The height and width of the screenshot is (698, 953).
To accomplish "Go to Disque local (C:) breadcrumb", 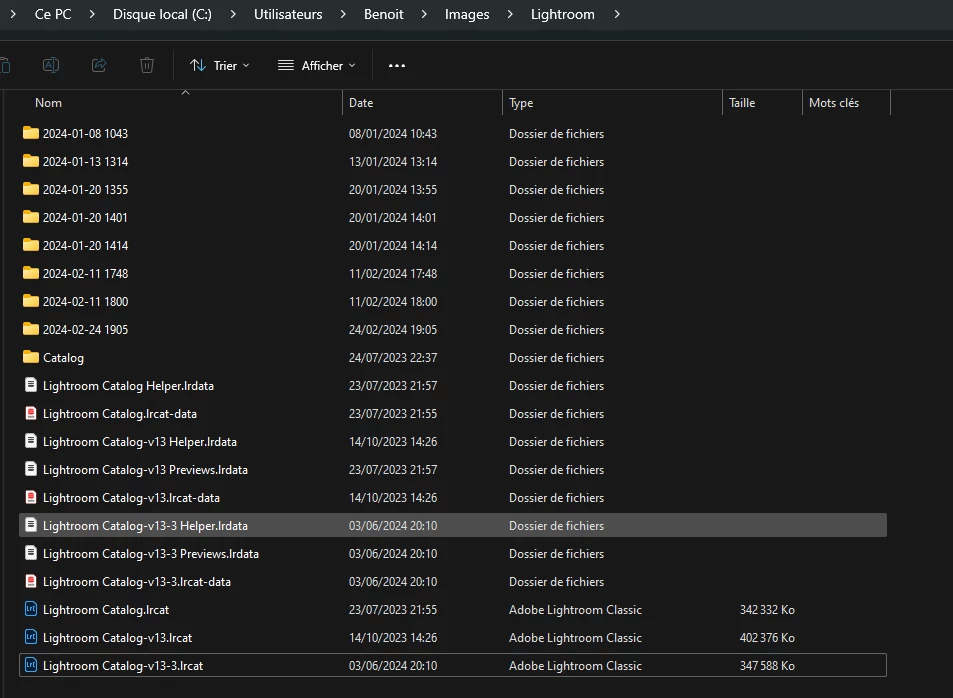I will click(x=162, y=14).
